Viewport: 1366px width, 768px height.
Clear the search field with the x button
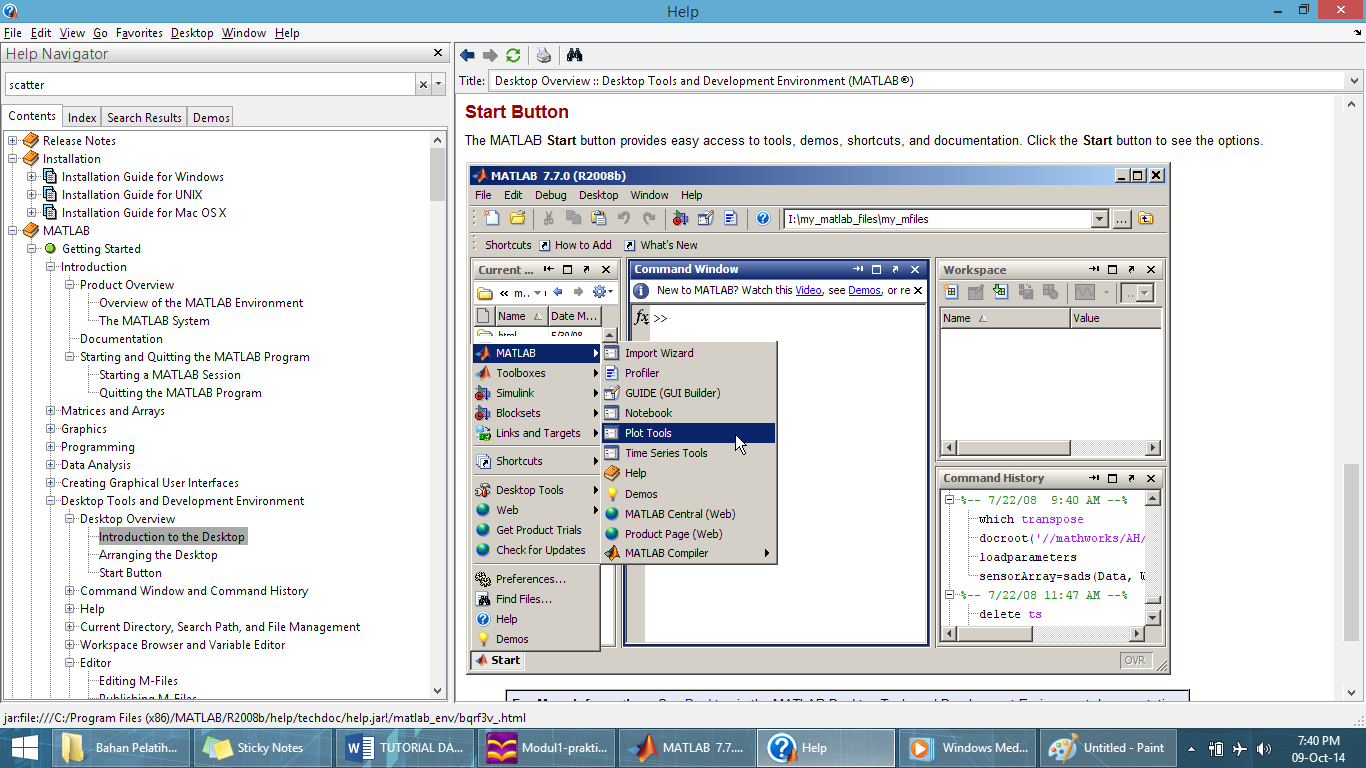[423, 85]
